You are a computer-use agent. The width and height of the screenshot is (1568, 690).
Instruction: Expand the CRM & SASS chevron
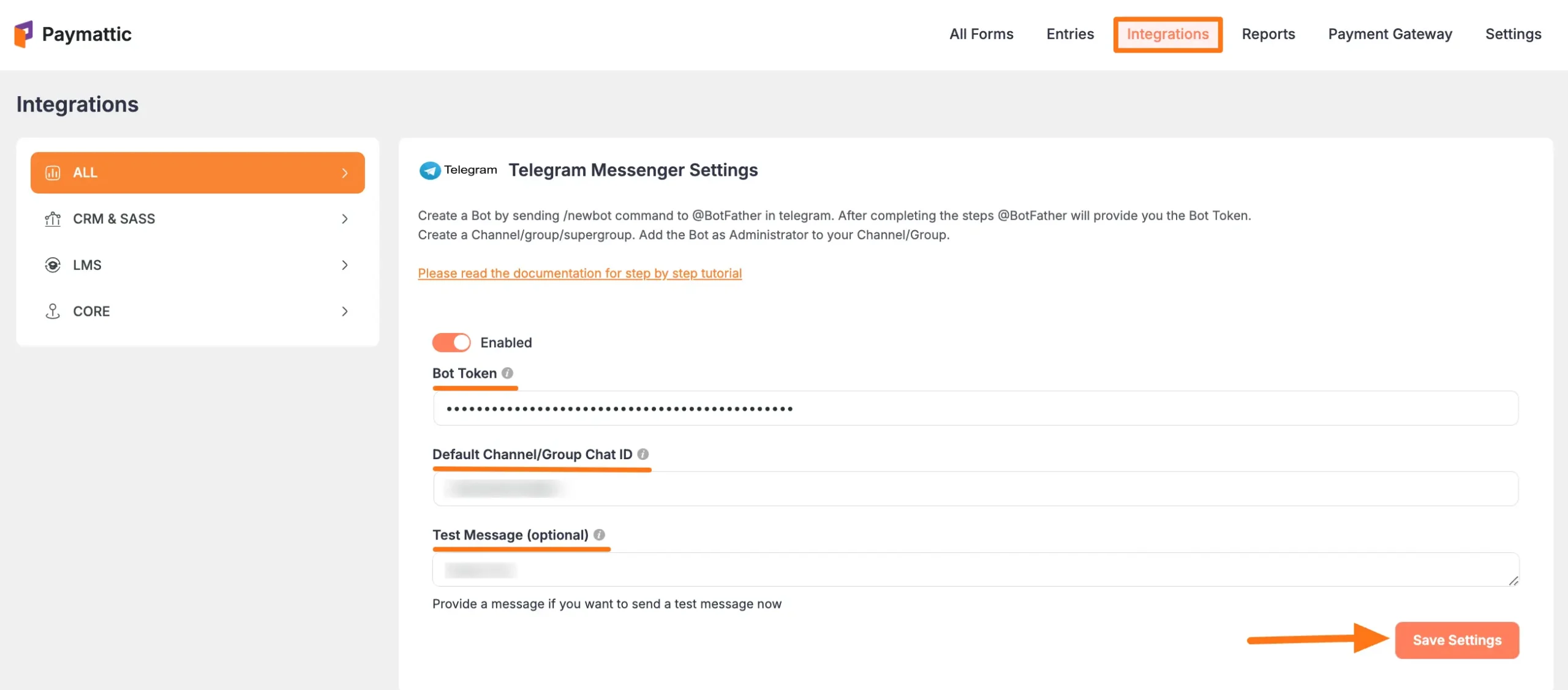[x=345, y=219]
